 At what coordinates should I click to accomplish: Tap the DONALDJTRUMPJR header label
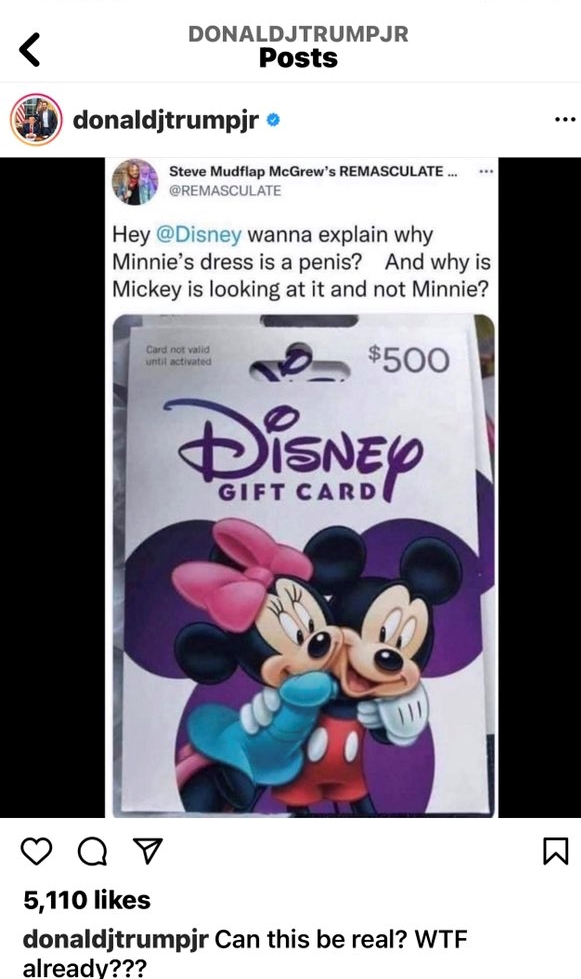(298, 34)
